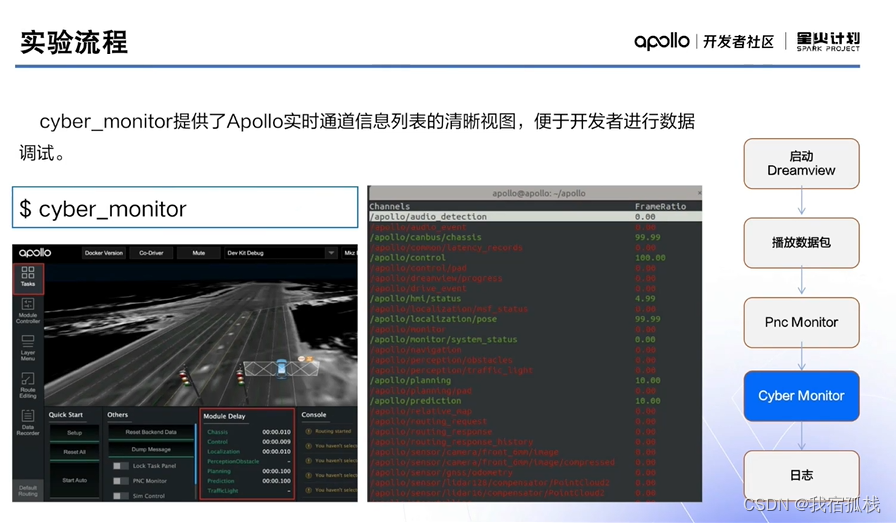
Task: Click the Reset All button
Action: click(x=74, y=452)
